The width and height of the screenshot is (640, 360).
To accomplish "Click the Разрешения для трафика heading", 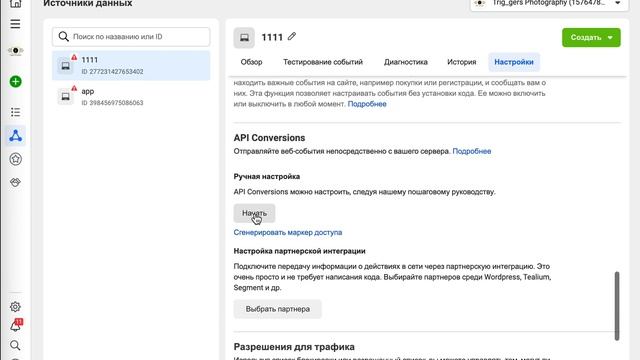I will coord(294,347).
